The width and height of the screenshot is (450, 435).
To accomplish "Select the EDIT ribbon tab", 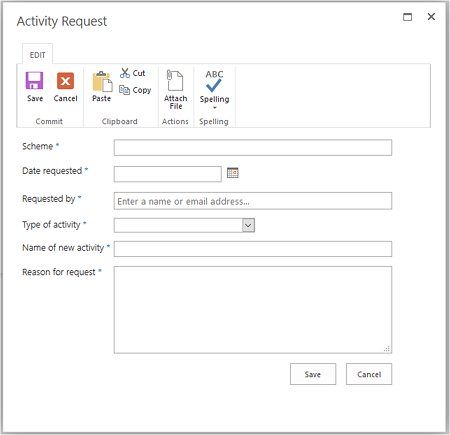I will point(37,55).
